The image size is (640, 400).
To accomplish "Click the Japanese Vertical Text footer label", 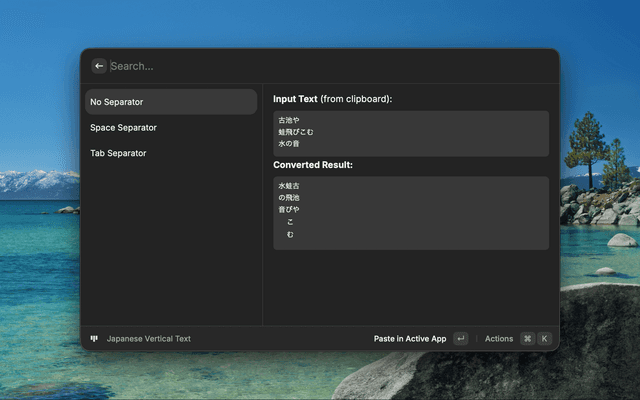I will pyautogui.click(x=149, y=339).
